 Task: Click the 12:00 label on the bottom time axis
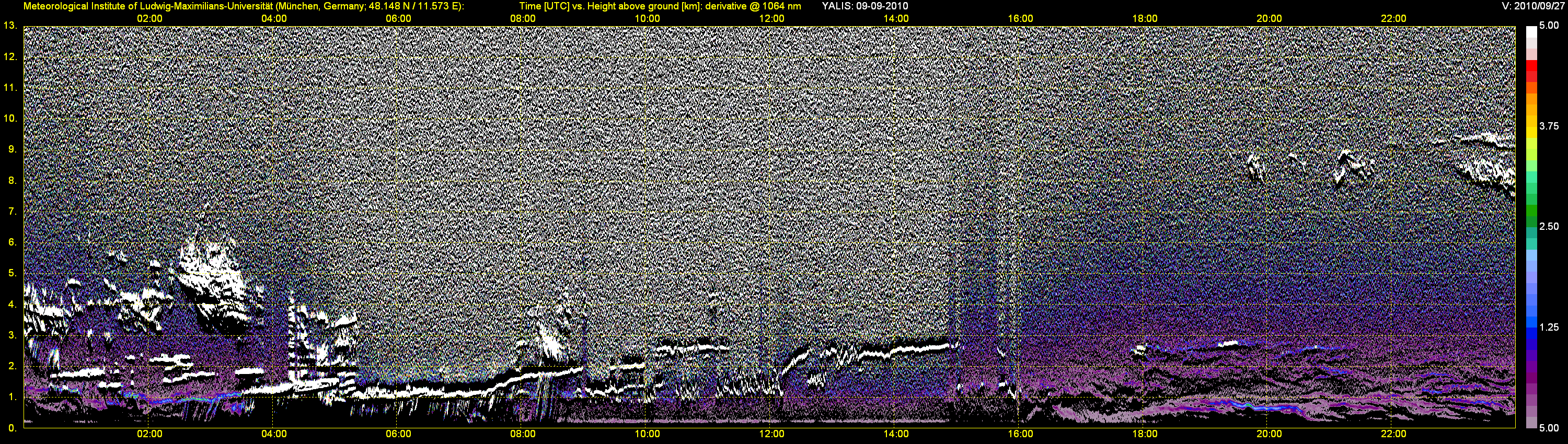[x=771, y=434]
